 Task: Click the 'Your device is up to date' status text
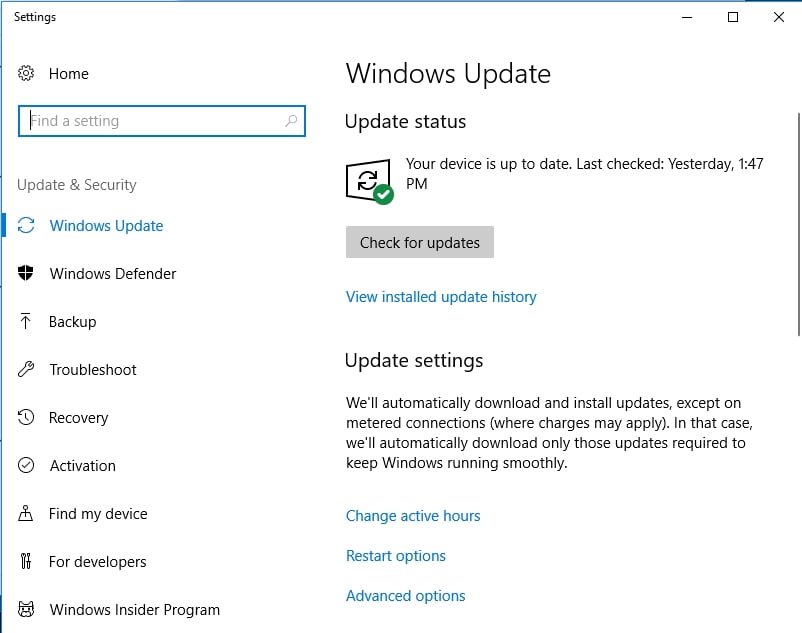584,173
